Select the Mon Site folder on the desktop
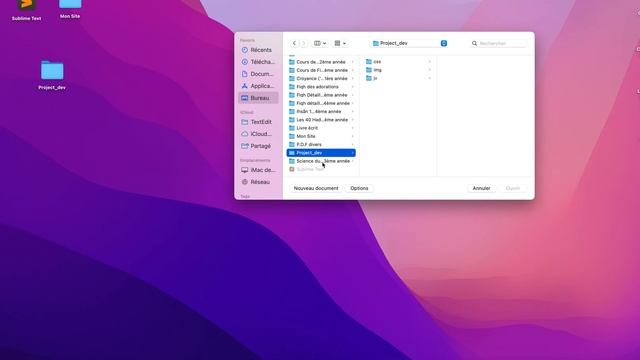 point(70,9)
